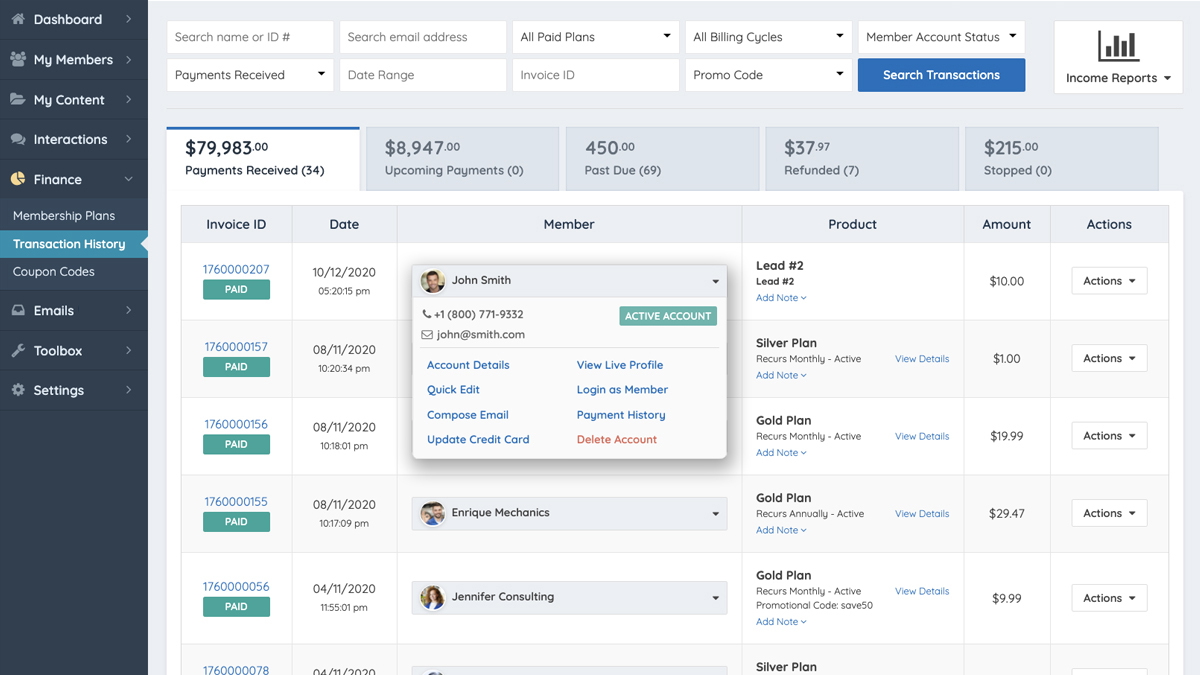This screenshot has width=1200, height=675.
Task: Open invoice 1760000157 link
Action: [236, 347]
